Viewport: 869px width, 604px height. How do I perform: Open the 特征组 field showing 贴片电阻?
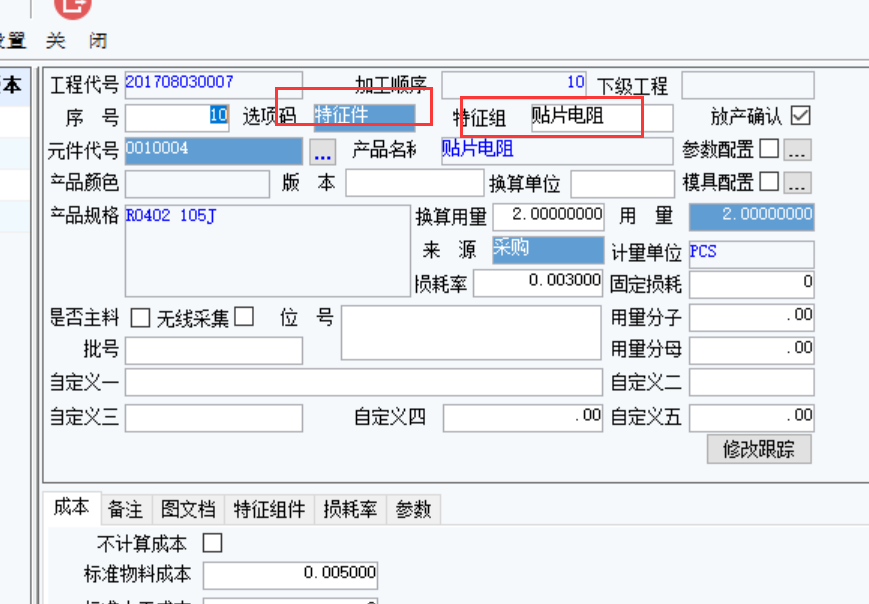point(600,118)
